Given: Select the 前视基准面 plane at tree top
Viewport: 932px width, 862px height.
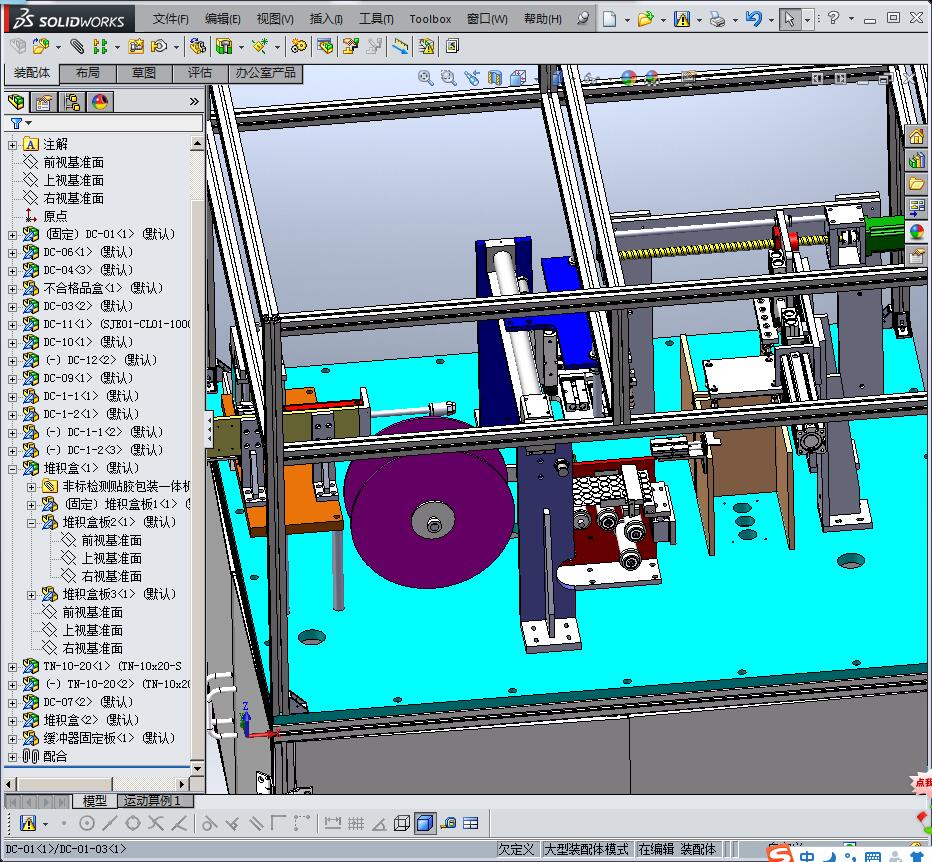Looking at the screenshot, I should (x=73, y=162).
